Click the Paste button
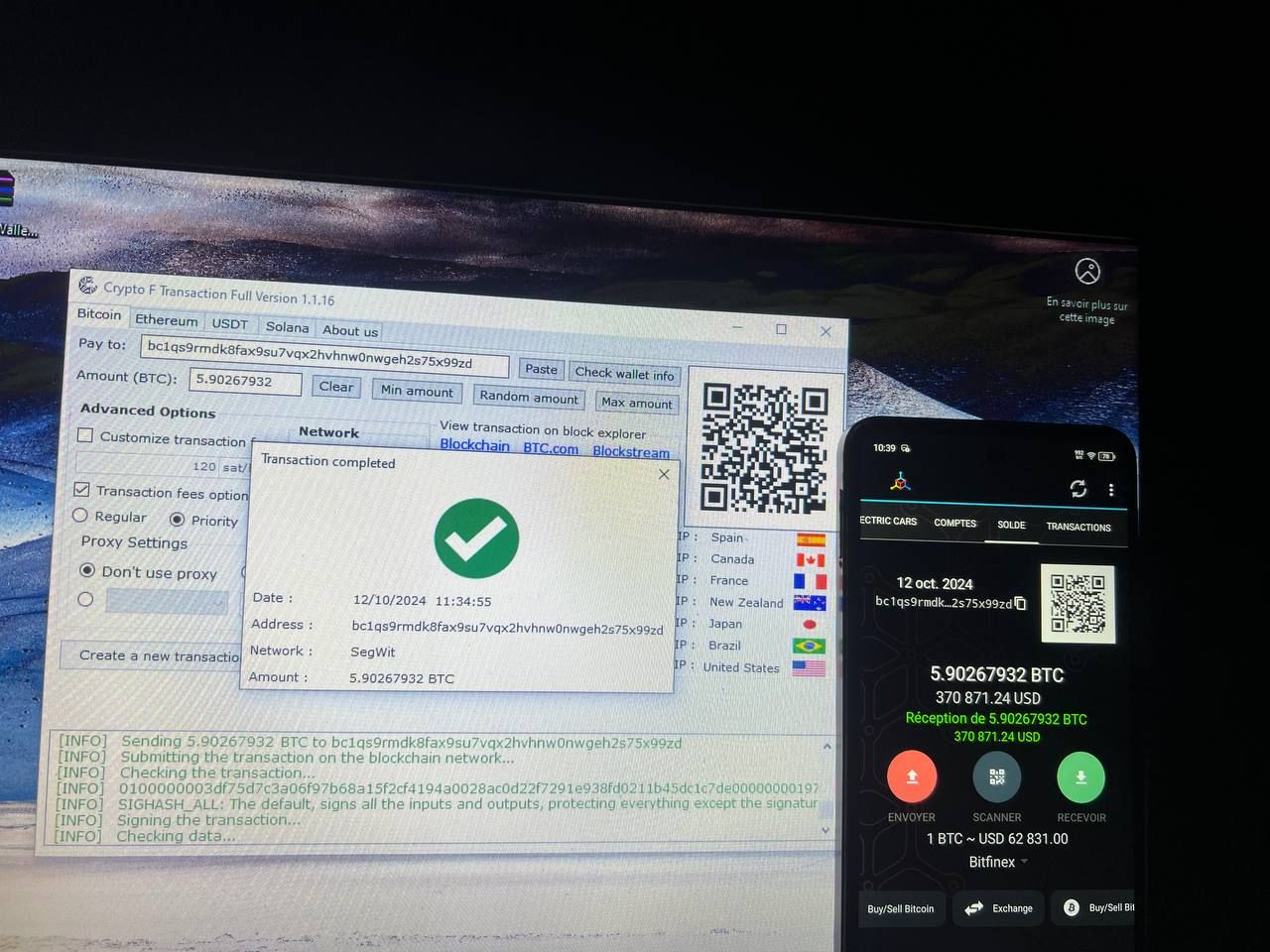 [x=541, y=369]
